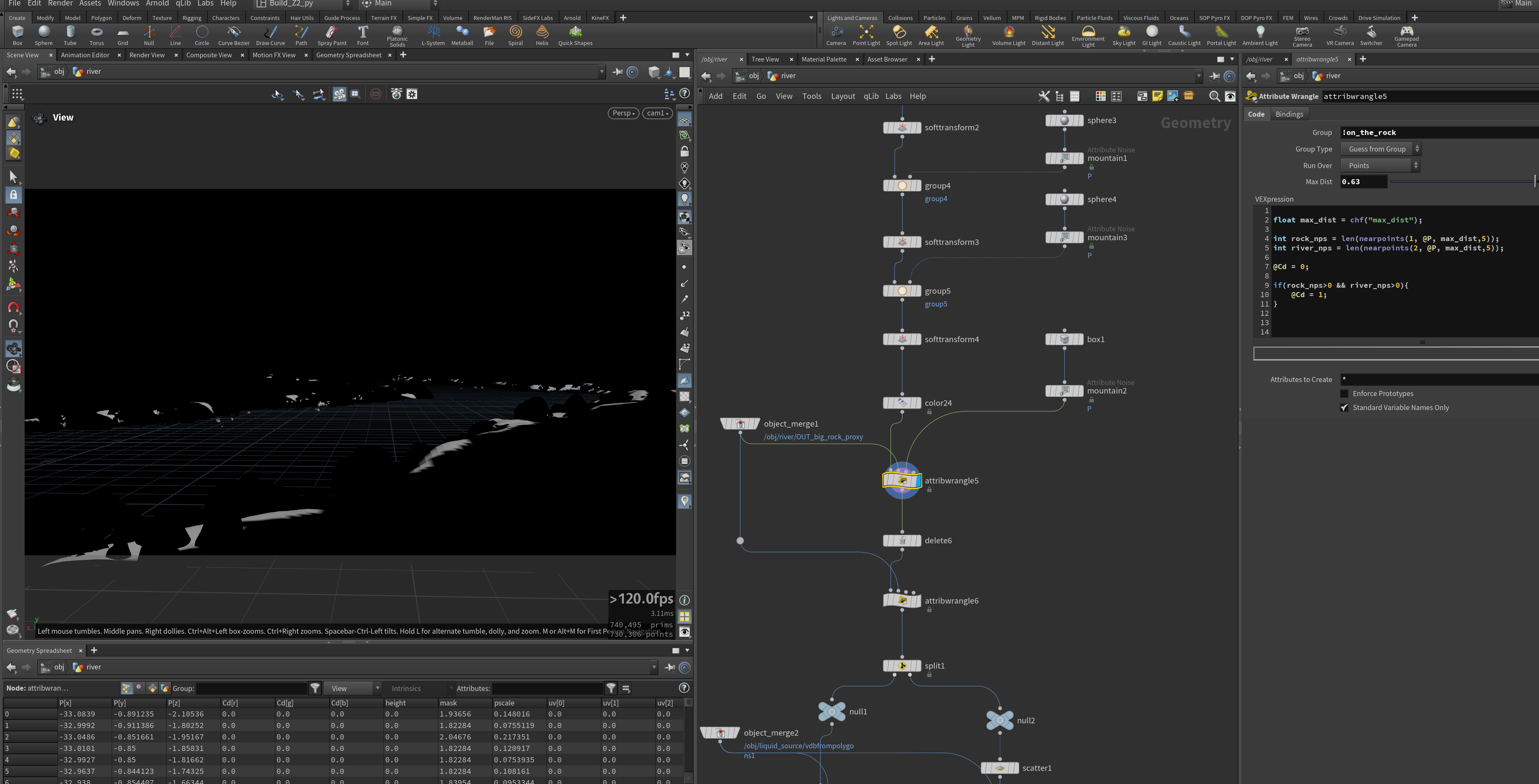Open the Run Over dropdown
The width and height of the screenshot is (1539, 784).
click(1380, 166)
